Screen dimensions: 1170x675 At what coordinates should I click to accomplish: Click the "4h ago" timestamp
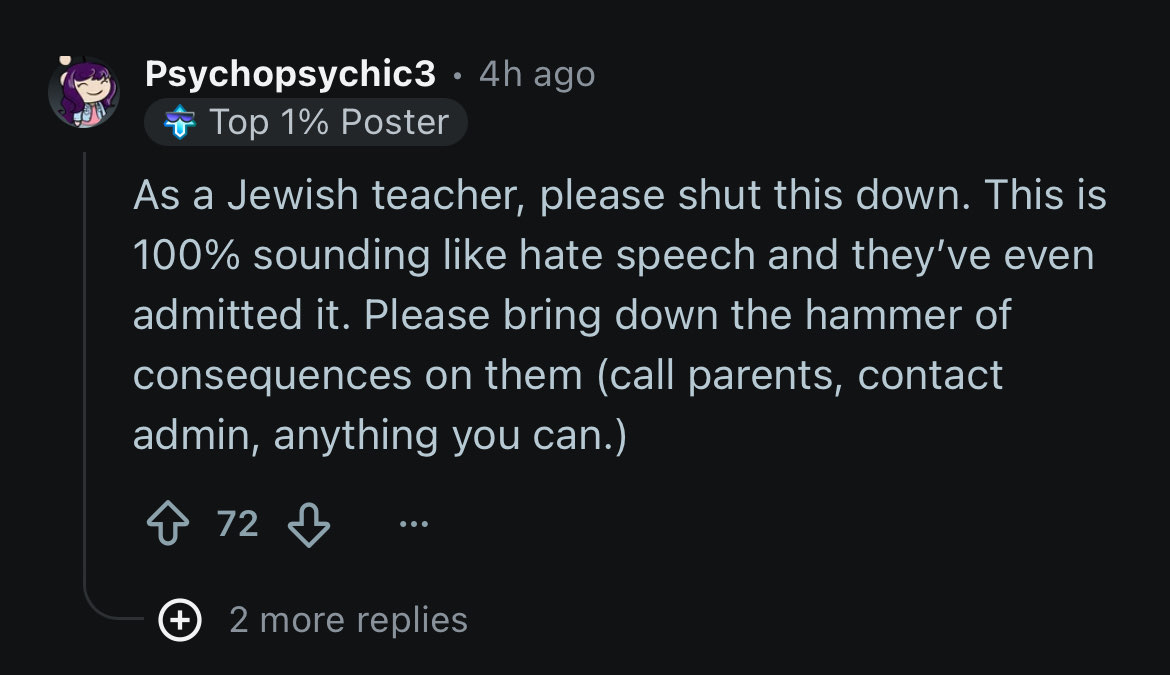[537, 74]
